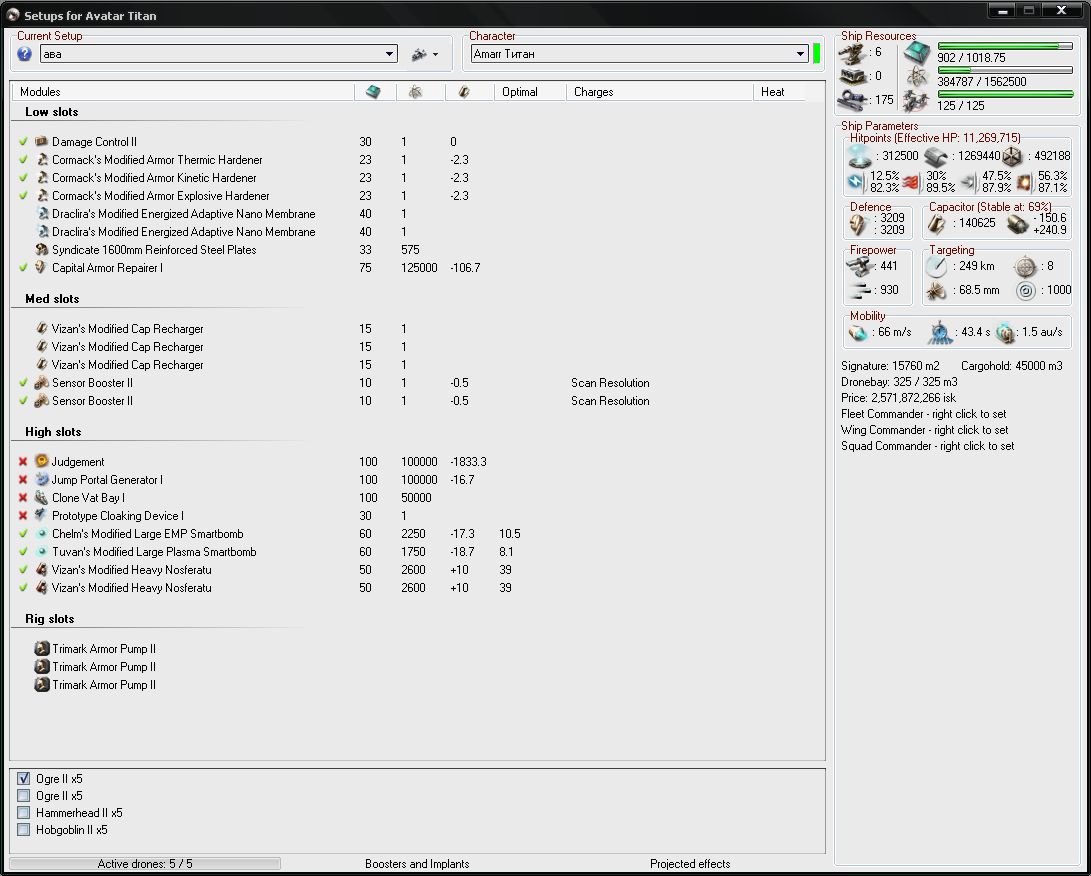
Task: Click the drone bandwidth 125/125 bar
Action: (1005, 94)
